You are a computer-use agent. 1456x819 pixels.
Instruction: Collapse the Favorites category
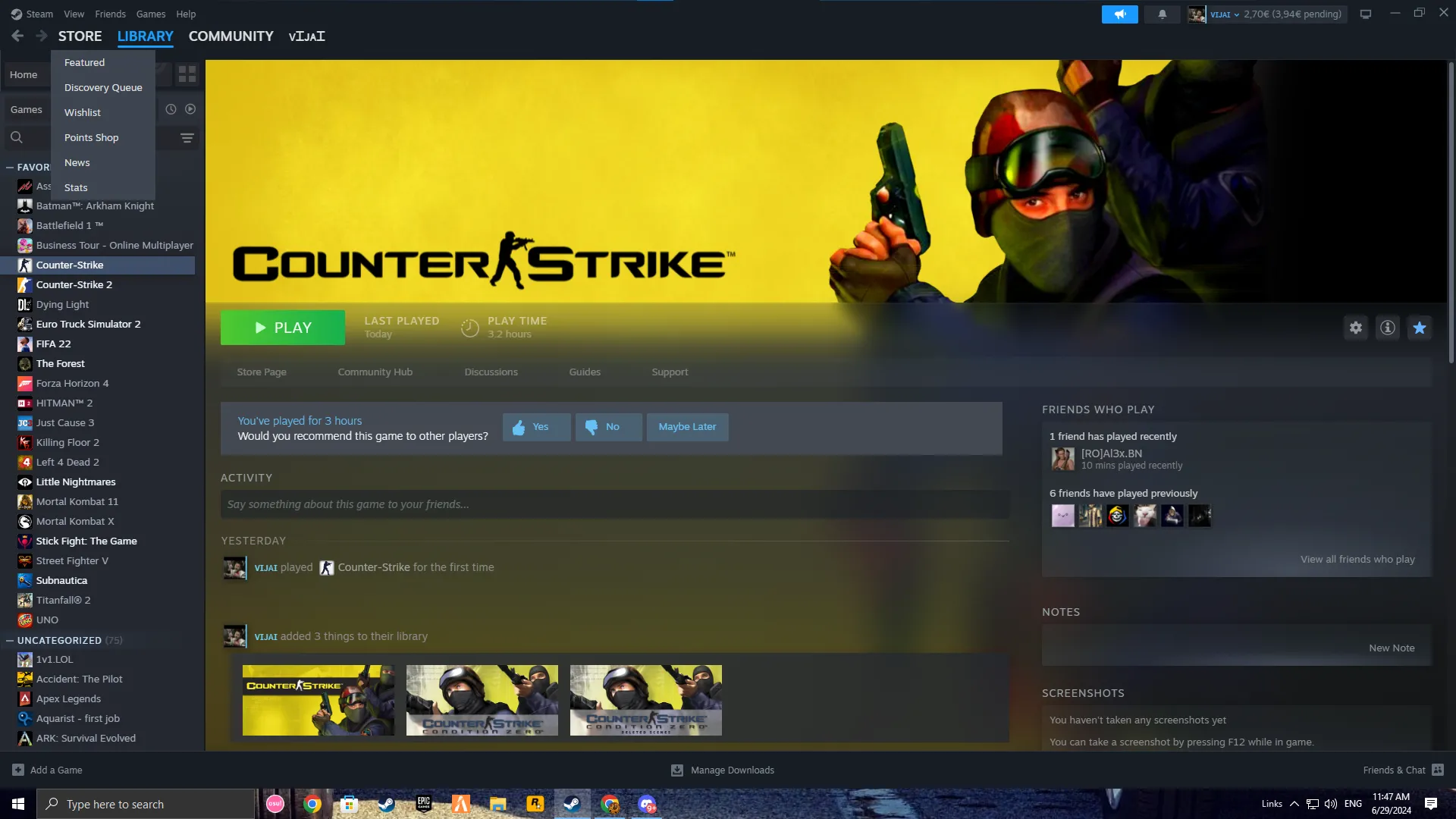(10, 167)
